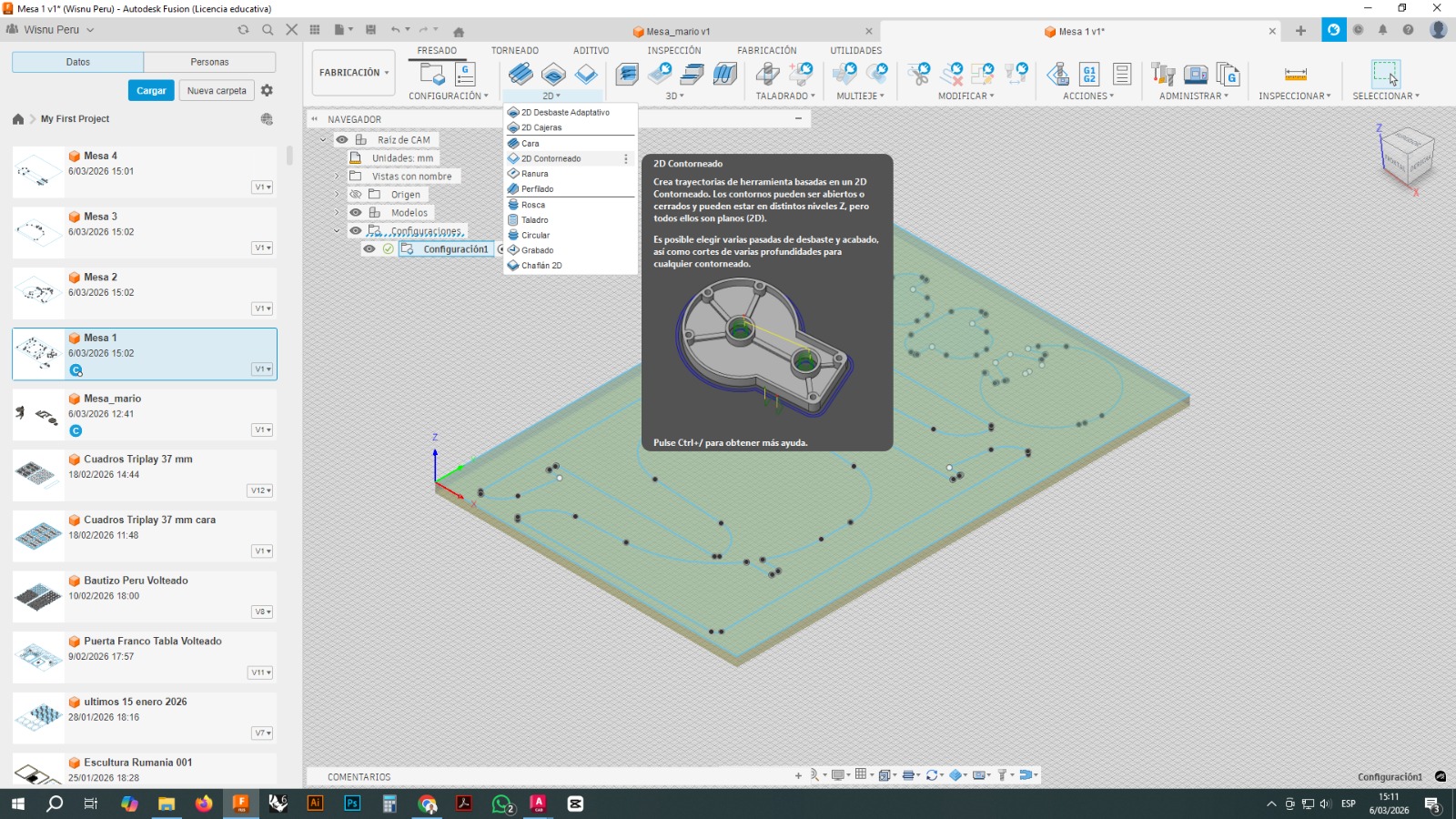
Task: Select 2D Cajeras from the 2D menu
Action: click(541, 127)
